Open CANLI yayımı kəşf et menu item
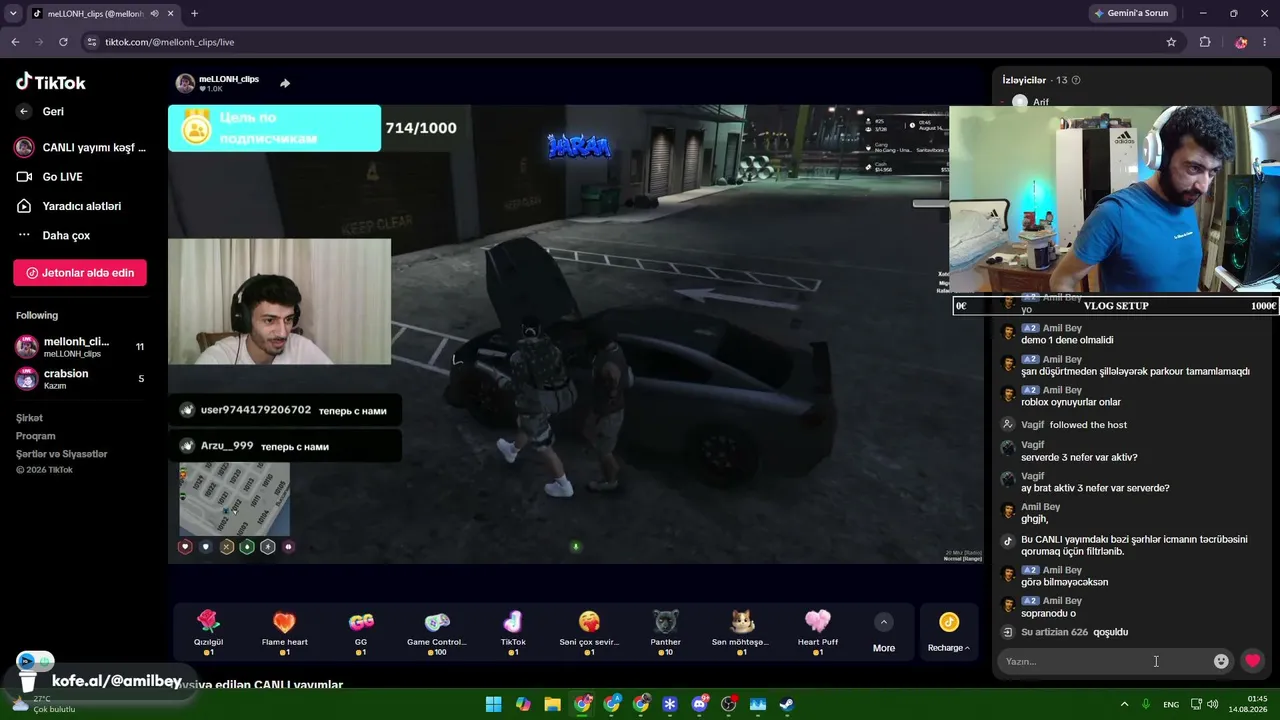 80,148
